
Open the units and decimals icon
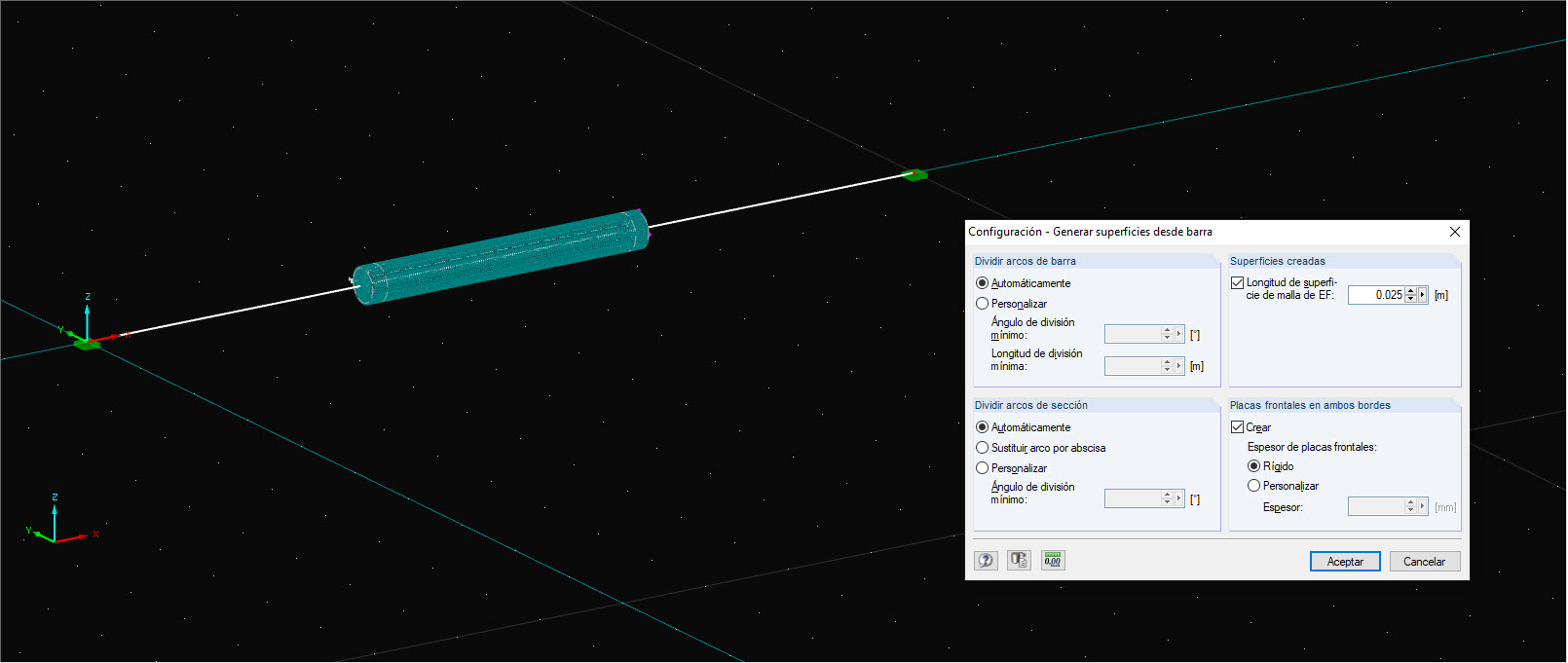tap(1053, 560)
